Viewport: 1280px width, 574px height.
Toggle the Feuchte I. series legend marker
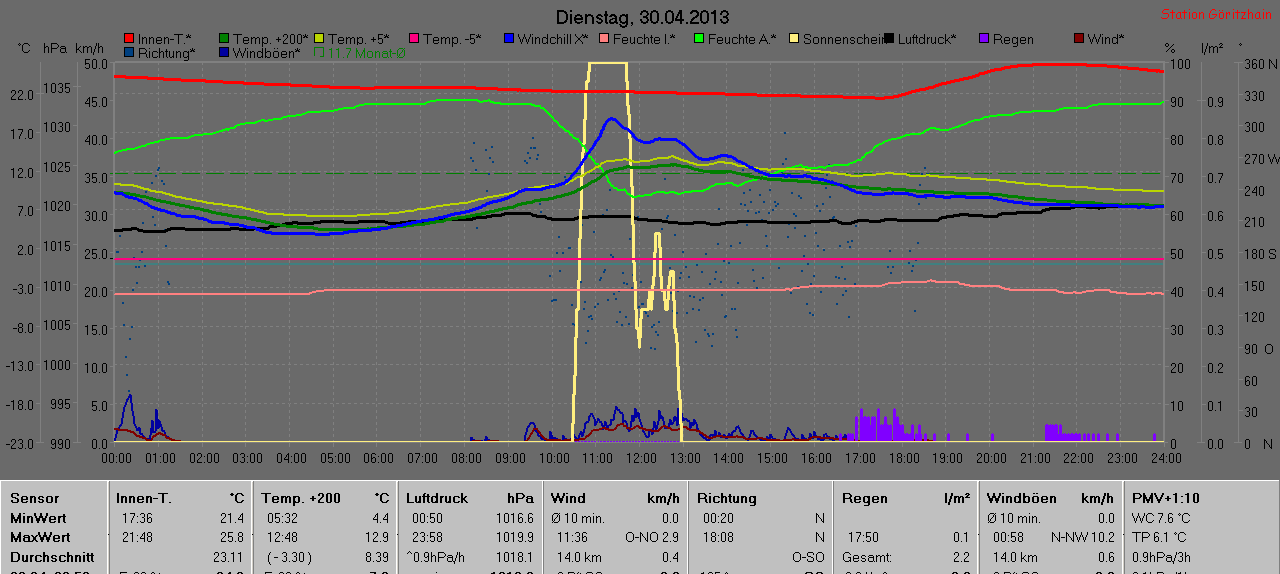604,39
